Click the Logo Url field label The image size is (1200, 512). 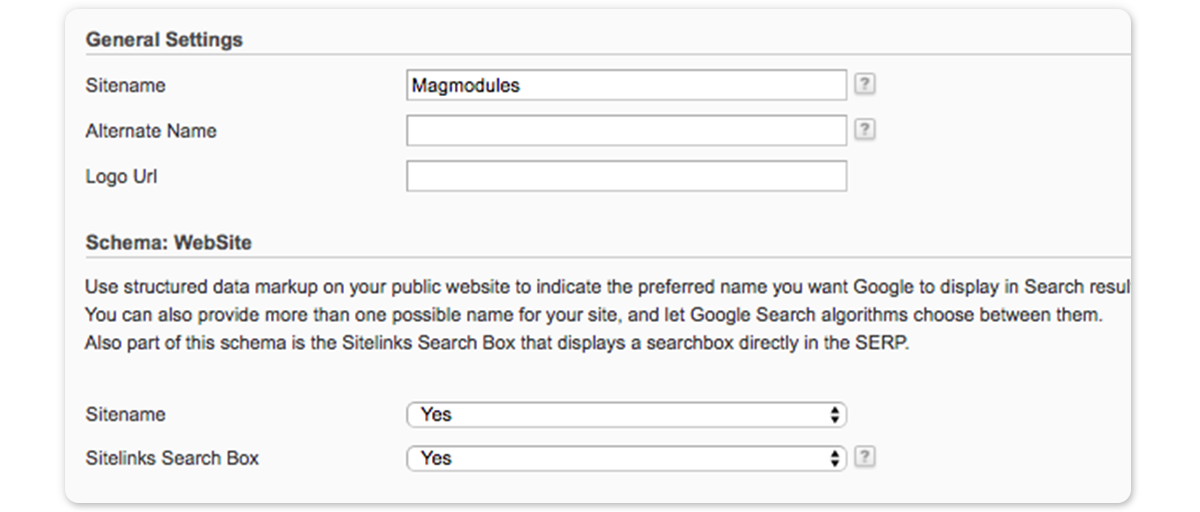coord(122,177)
